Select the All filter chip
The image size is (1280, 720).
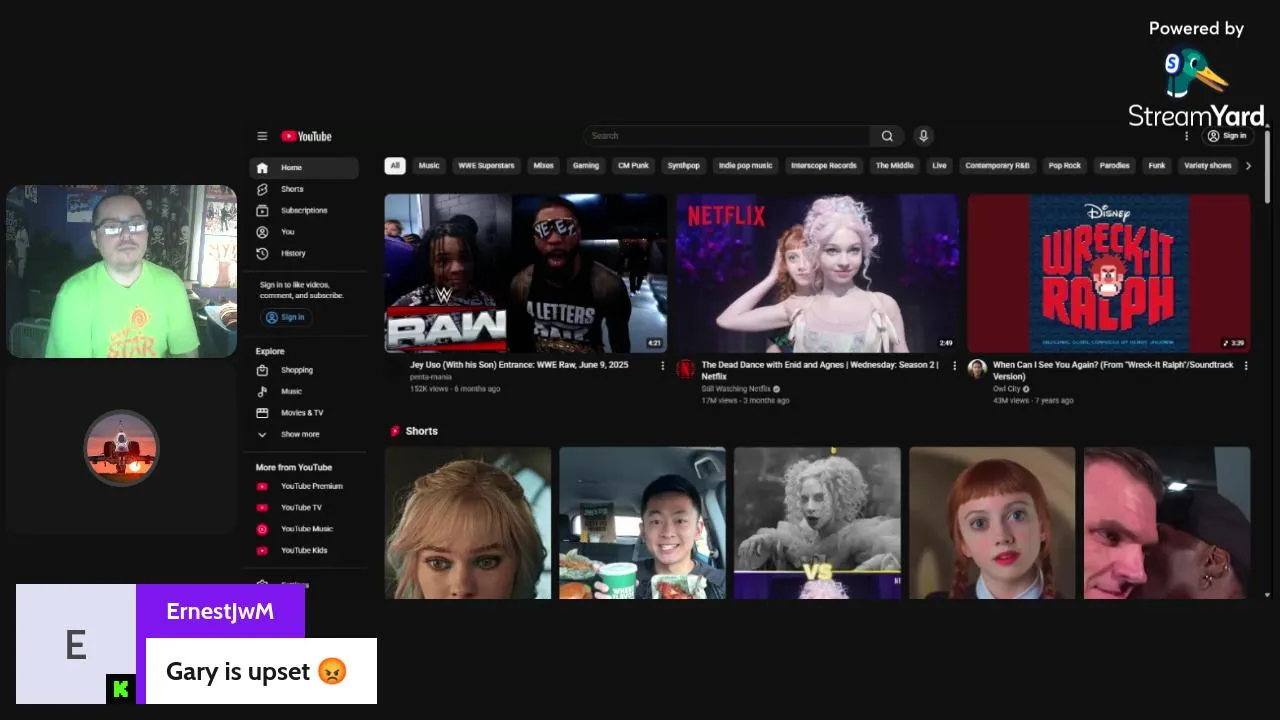point(395,166)
